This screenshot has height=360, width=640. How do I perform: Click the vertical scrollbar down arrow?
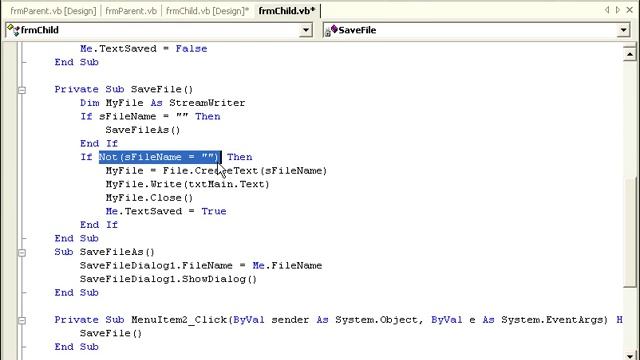629,355
